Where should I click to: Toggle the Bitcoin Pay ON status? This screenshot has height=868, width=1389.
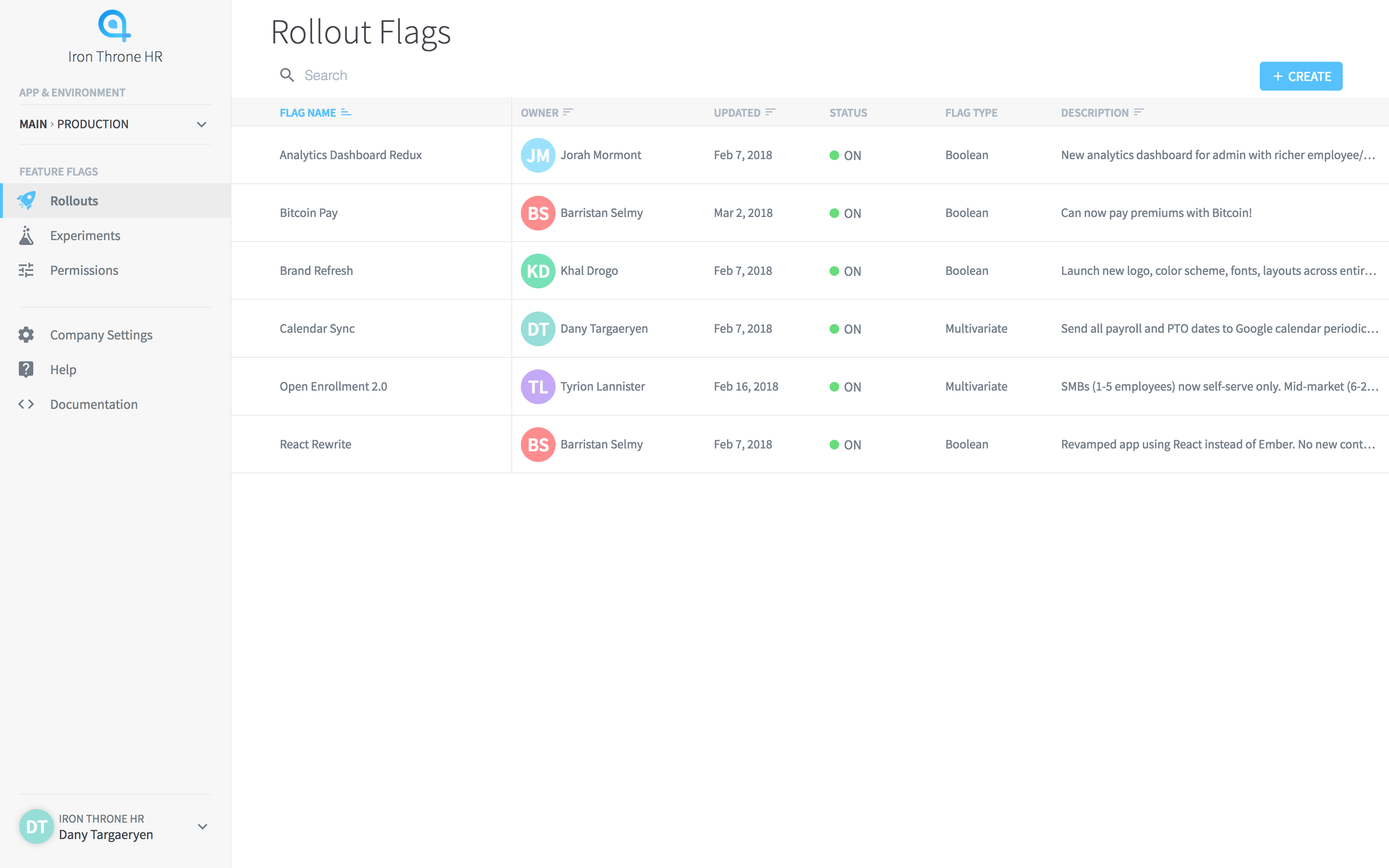coord(845,213)
